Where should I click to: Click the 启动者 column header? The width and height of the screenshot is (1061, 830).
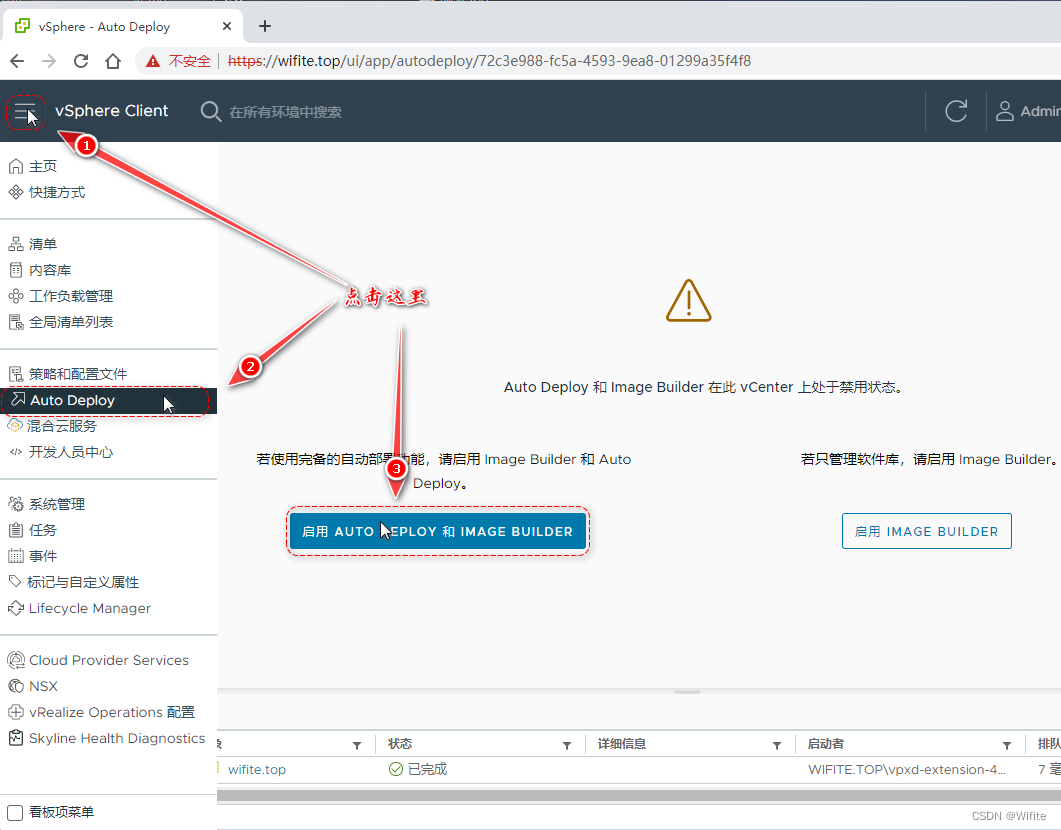coord(826,744)
